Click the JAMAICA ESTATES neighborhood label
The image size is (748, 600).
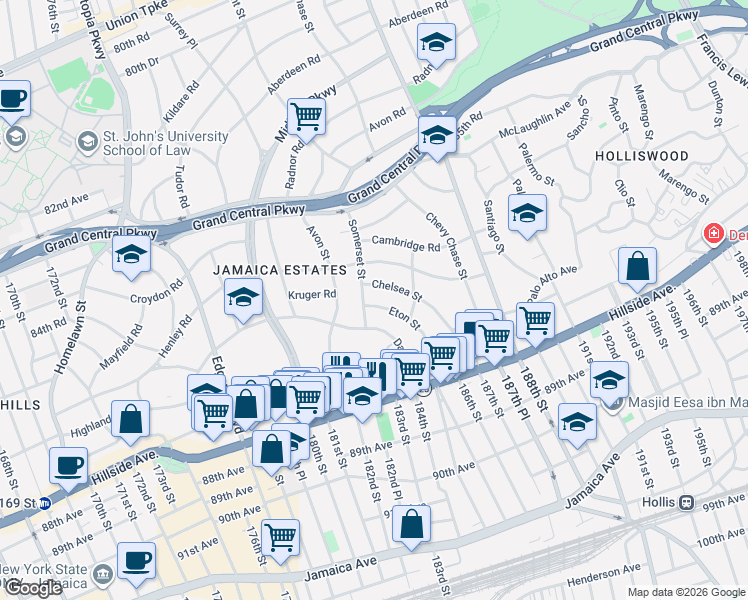[x=280, y=270]
